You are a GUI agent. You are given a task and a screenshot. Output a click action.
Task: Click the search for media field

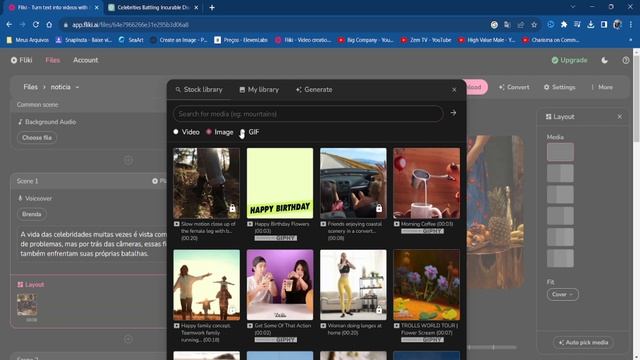[308, 114]
